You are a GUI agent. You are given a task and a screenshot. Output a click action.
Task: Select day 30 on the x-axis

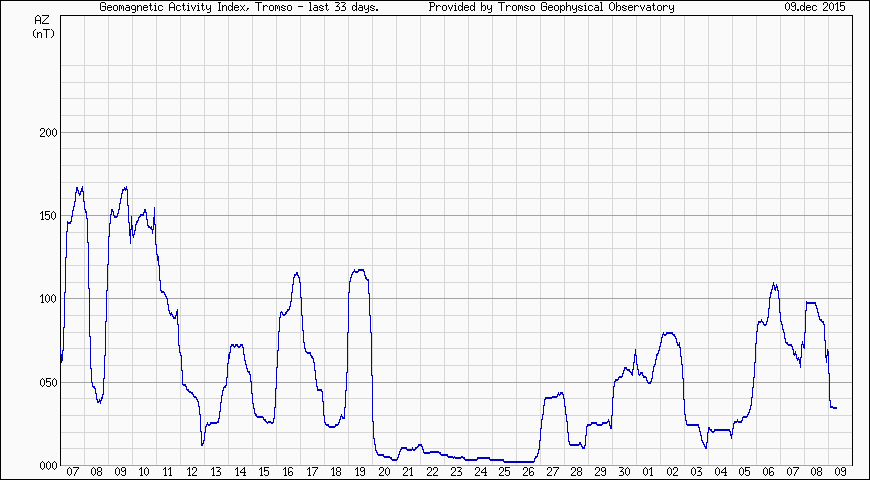tap(624, 472)
